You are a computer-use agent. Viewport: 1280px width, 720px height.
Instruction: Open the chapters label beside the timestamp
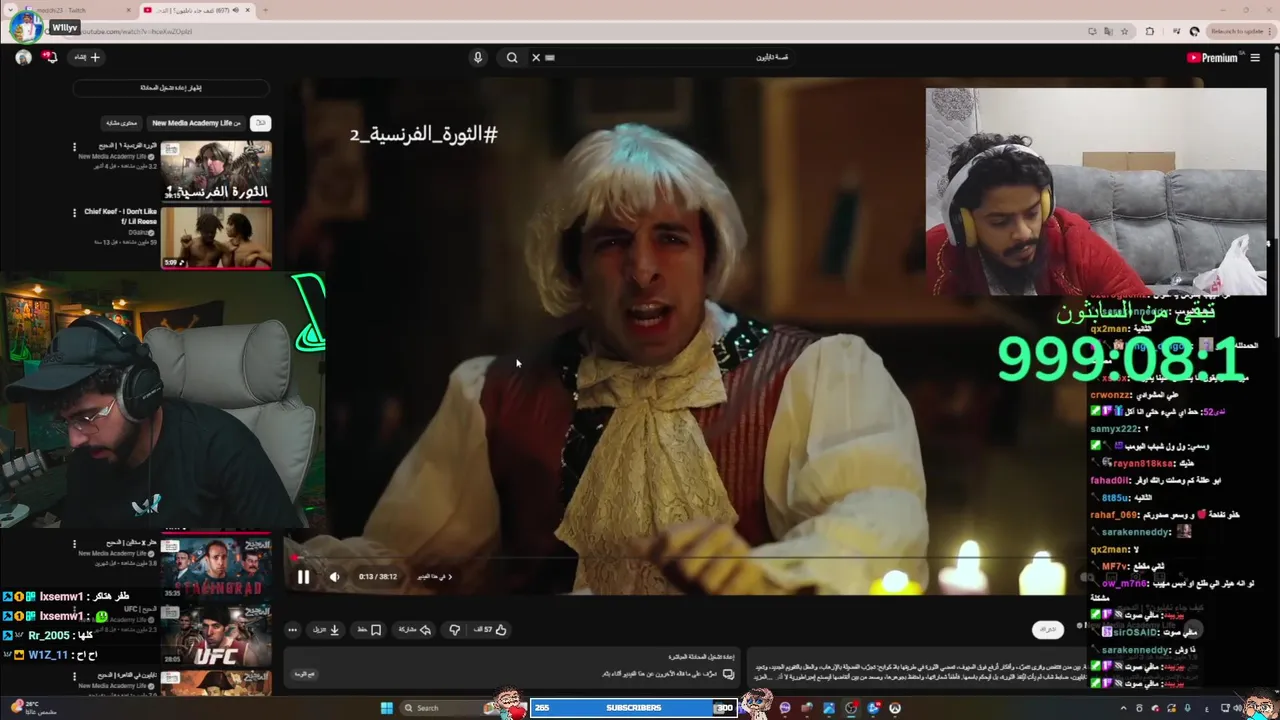(x=435, y=576)
